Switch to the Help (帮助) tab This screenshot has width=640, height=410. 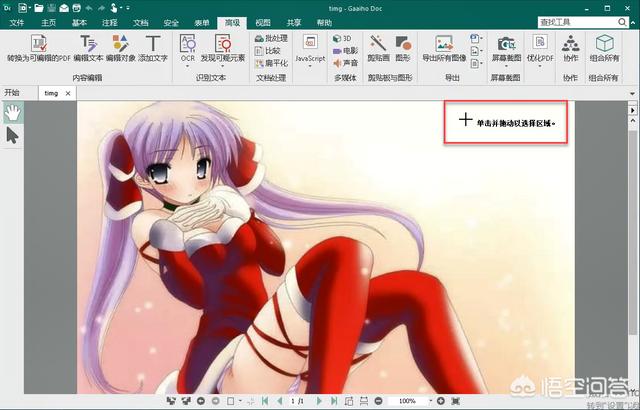[x=324, y=22]
